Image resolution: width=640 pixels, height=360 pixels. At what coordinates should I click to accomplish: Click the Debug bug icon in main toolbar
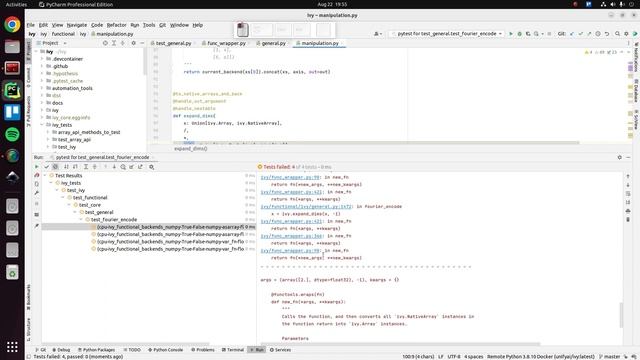tap(520, 34)
